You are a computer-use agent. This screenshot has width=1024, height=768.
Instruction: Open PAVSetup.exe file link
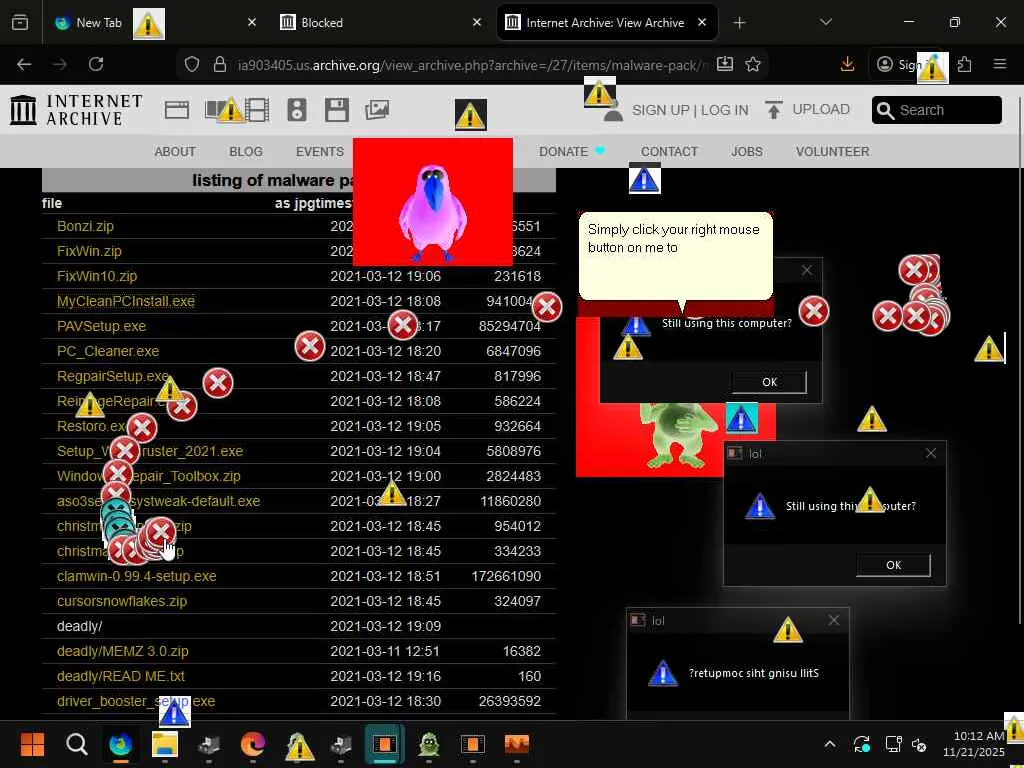click(101, 327)
